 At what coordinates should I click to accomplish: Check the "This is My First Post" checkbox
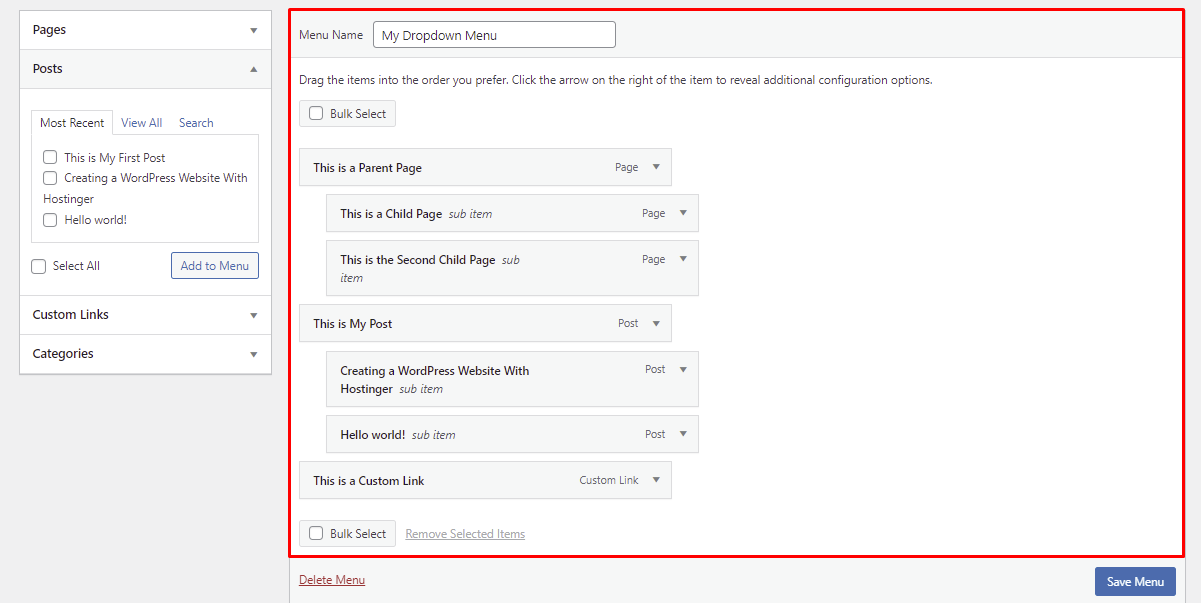click(x=50, y=157)
